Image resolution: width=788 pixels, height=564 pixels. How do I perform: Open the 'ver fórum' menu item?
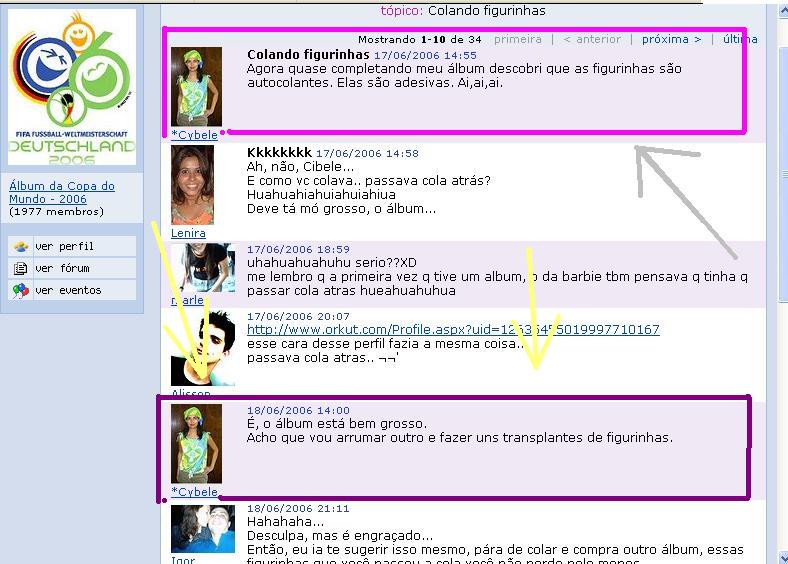click(x=72, y=268)
